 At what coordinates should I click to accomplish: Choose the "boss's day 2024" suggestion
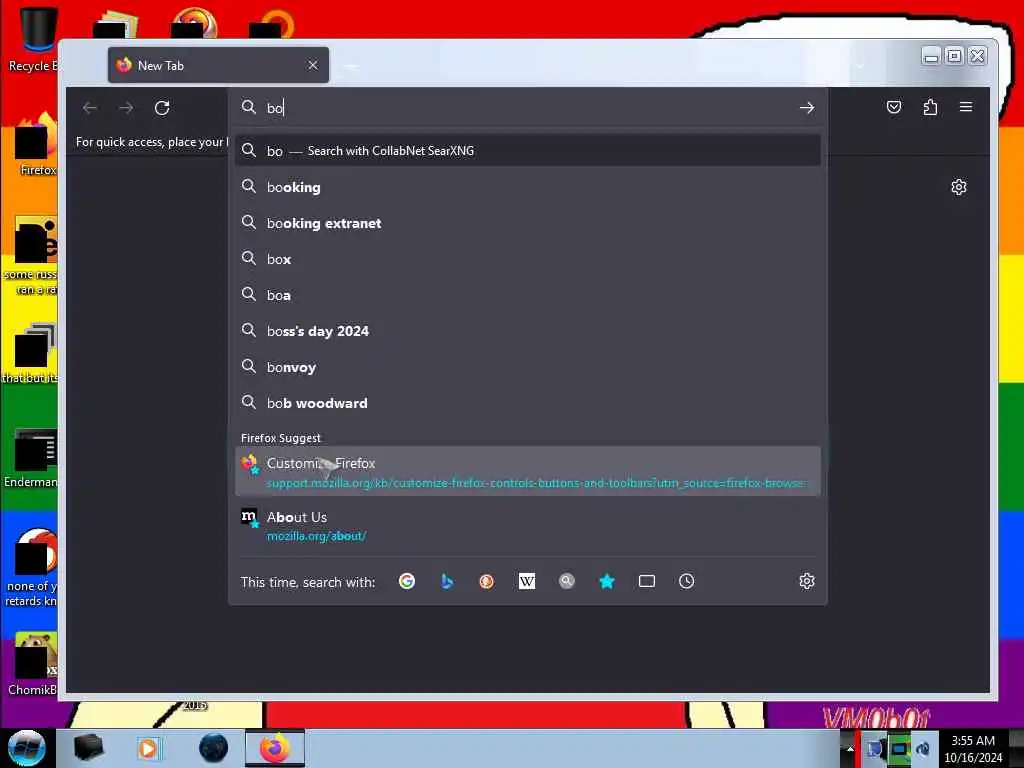pos(528,331)
